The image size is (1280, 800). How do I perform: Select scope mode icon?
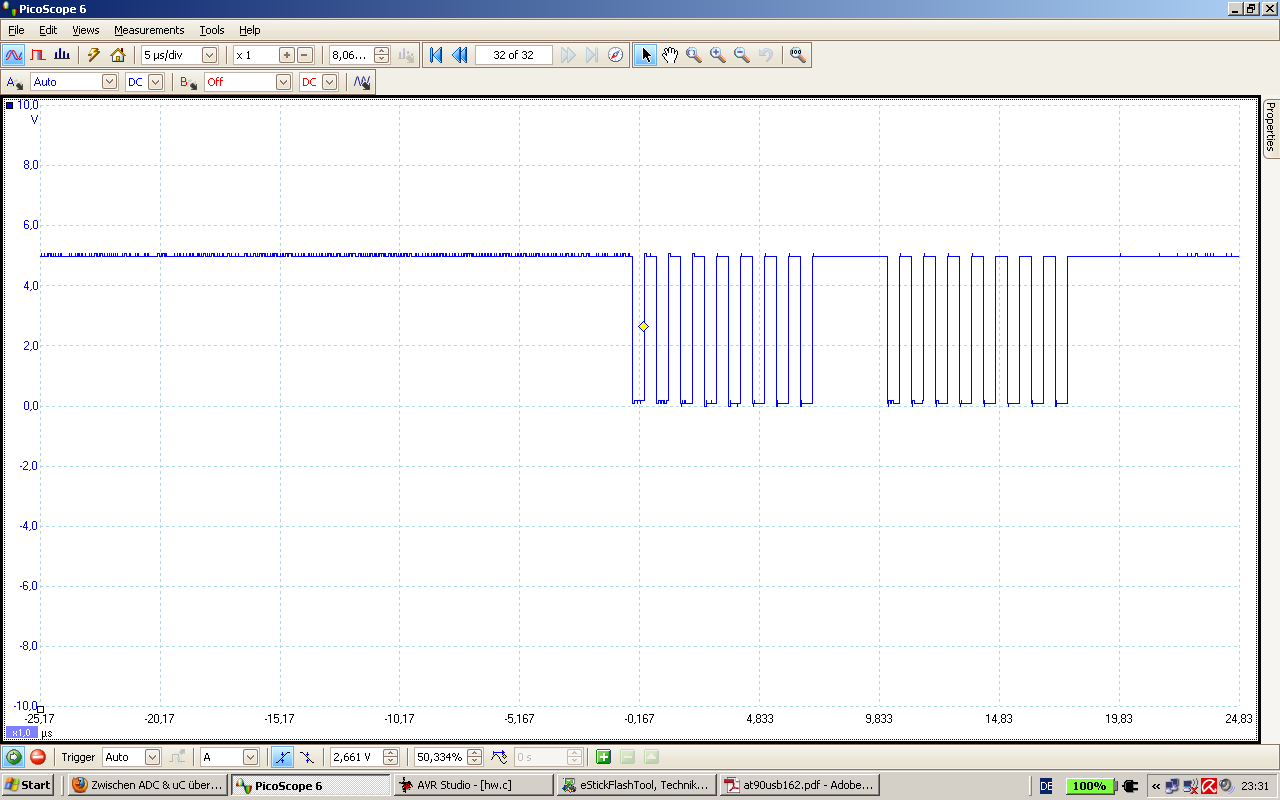(15, 55)
